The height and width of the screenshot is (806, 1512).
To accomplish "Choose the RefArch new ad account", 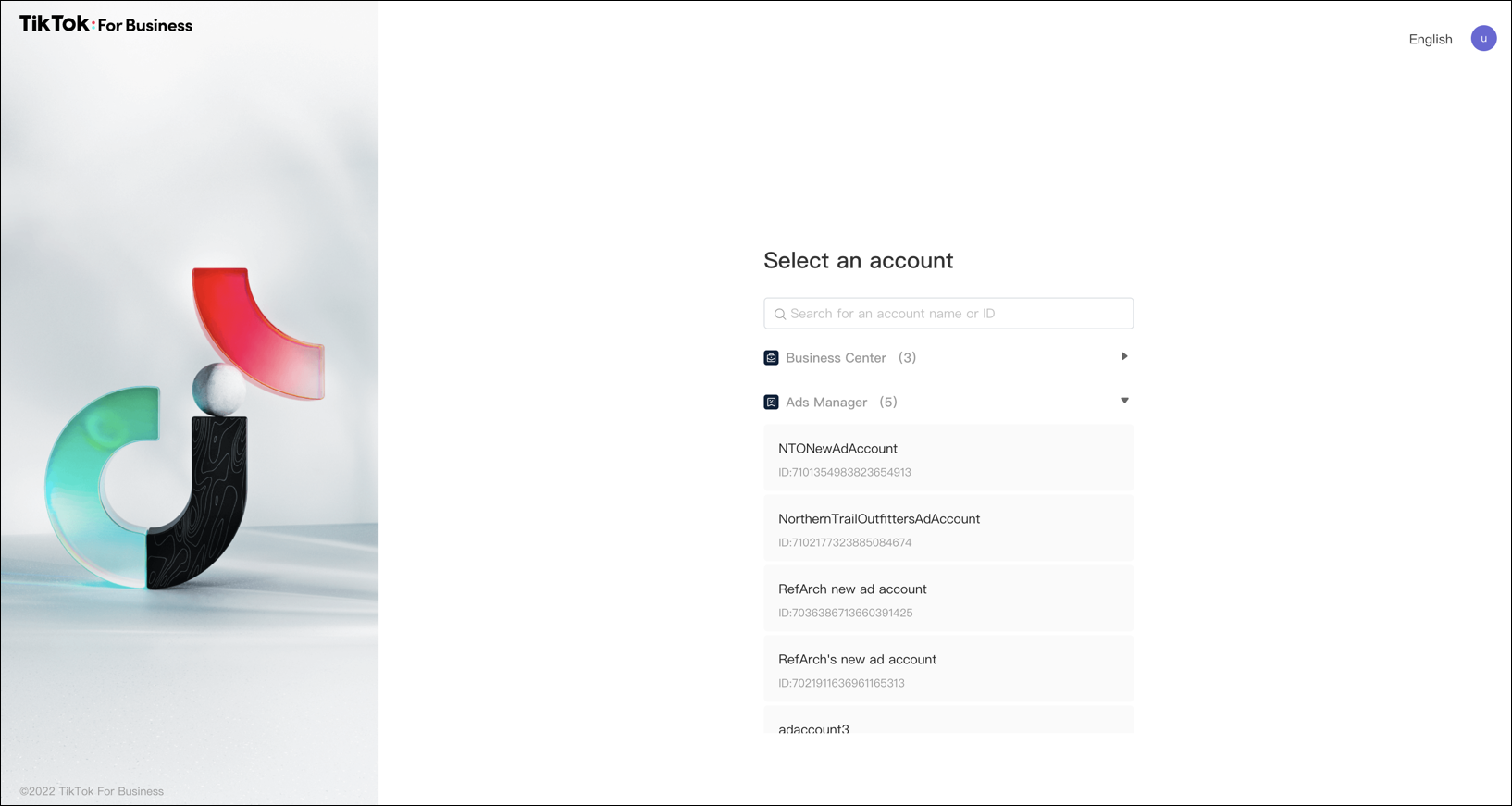I will 948,599.
